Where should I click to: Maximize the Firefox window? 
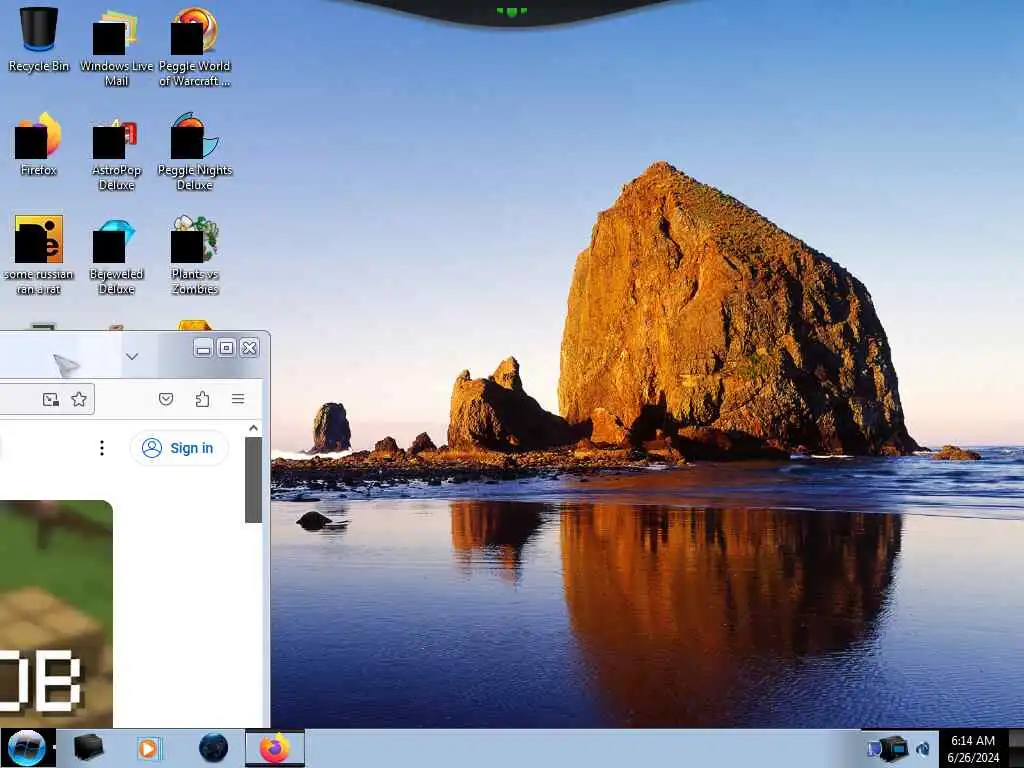[226, 348]
